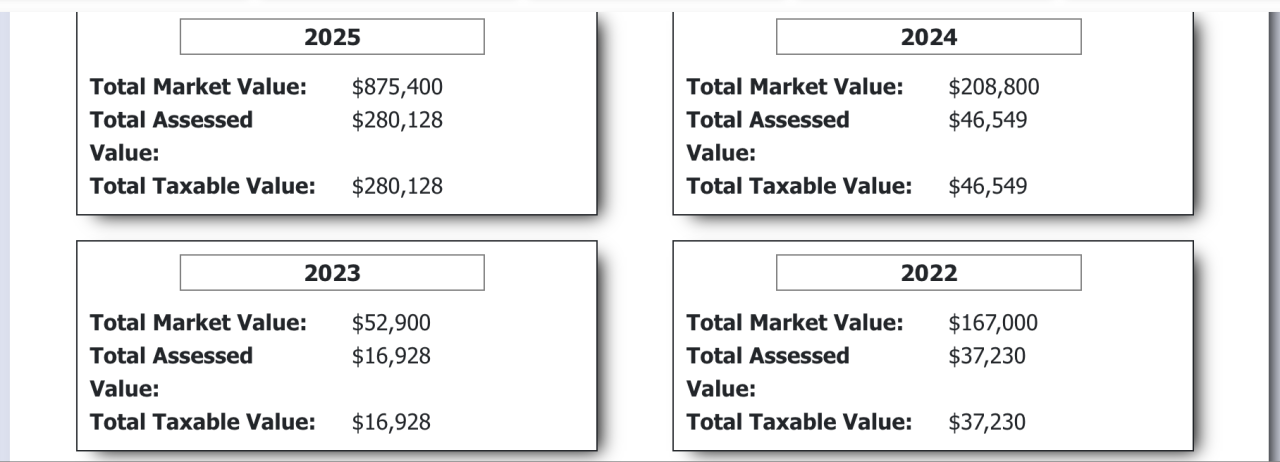Click the 2023 Total Taxable Value amount
The width and height of the screenshot is (1280, 462).
pos(391,422)
